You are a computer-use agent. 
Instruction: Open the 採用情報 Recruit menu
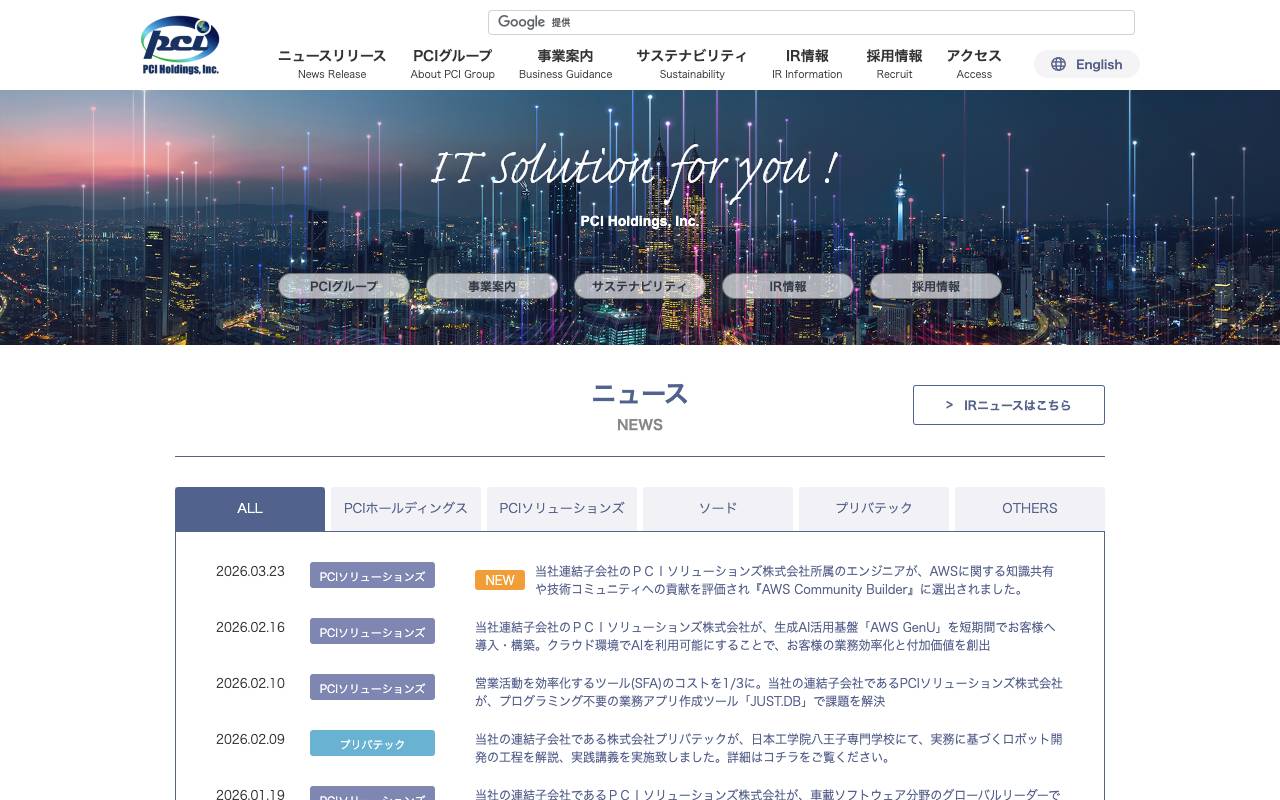(893, 64)
